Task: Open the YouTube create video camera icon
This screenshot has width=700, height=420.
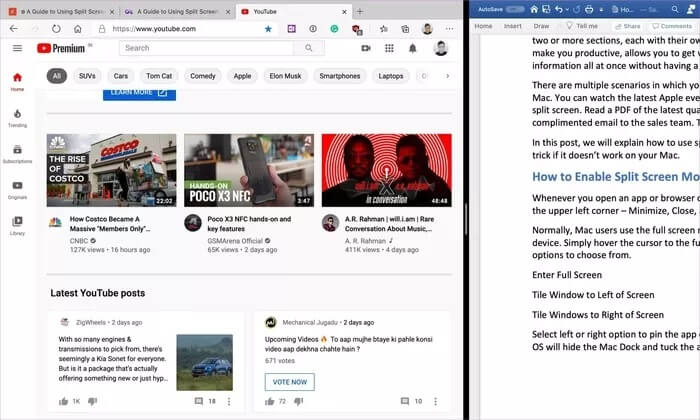Action: pos(366,48)
